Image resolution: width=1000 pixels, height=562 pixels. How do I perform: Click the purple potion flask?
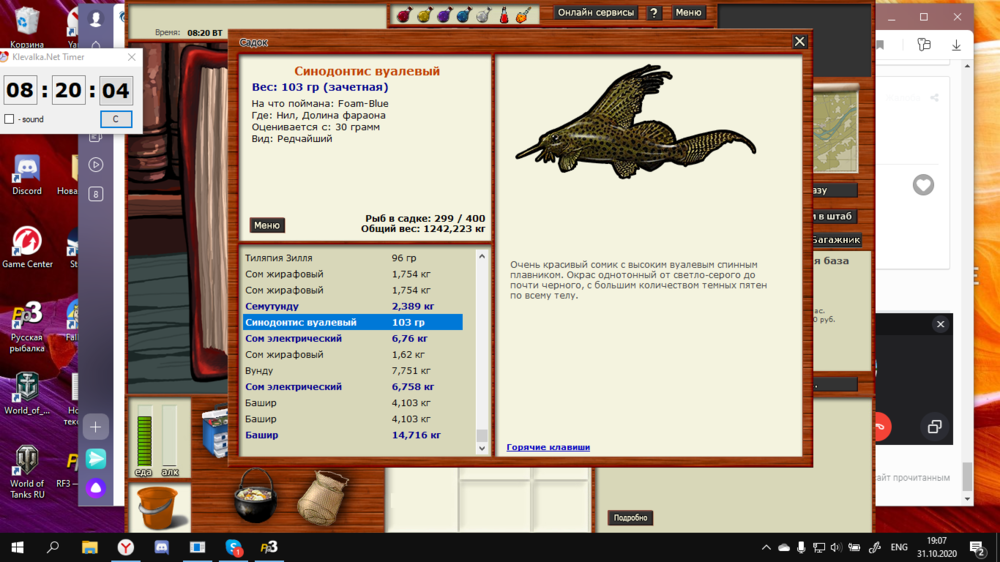pos(444,15)
